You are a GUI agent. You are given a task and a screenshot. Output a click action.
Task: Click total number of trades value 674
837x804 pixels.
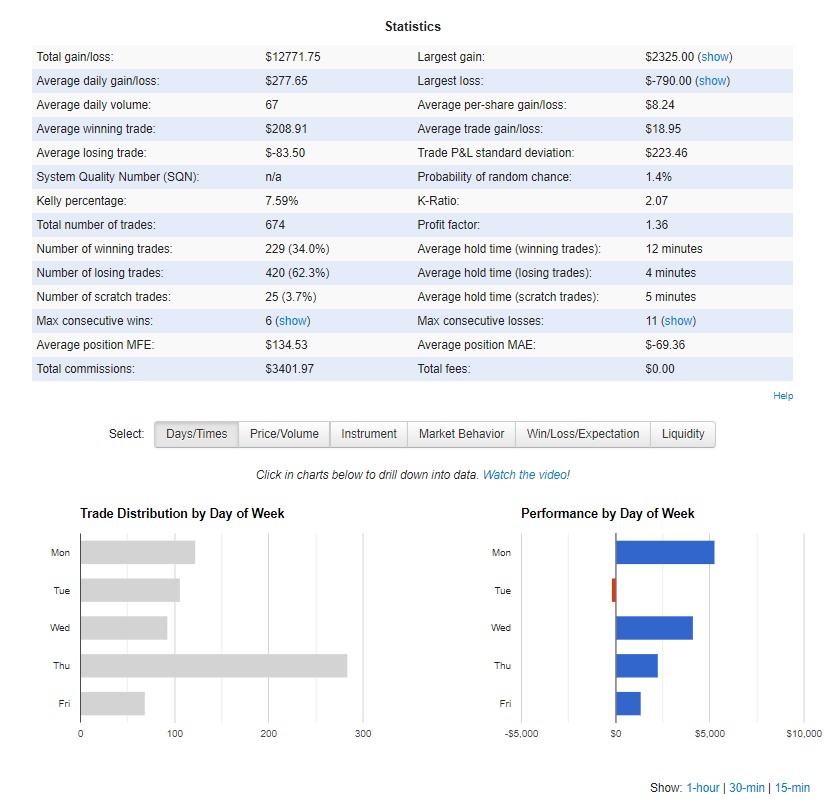[275, 225]
